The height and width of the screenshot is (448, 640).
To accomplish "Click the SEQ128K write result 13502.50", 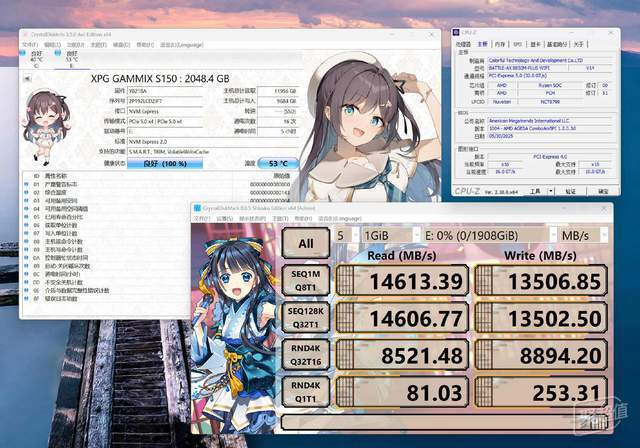I will click(x=541, y=317).
